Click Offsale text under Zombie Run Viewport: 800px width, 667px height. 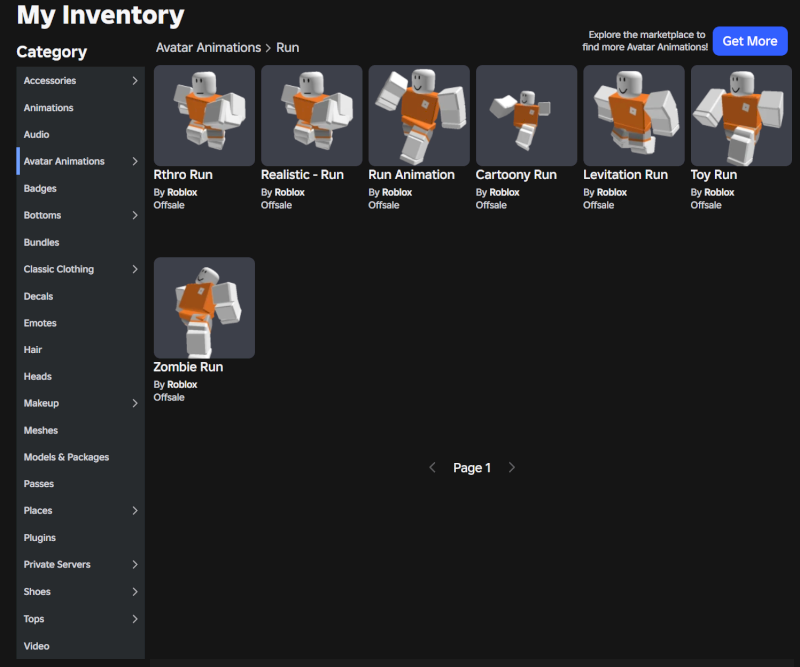169,397
